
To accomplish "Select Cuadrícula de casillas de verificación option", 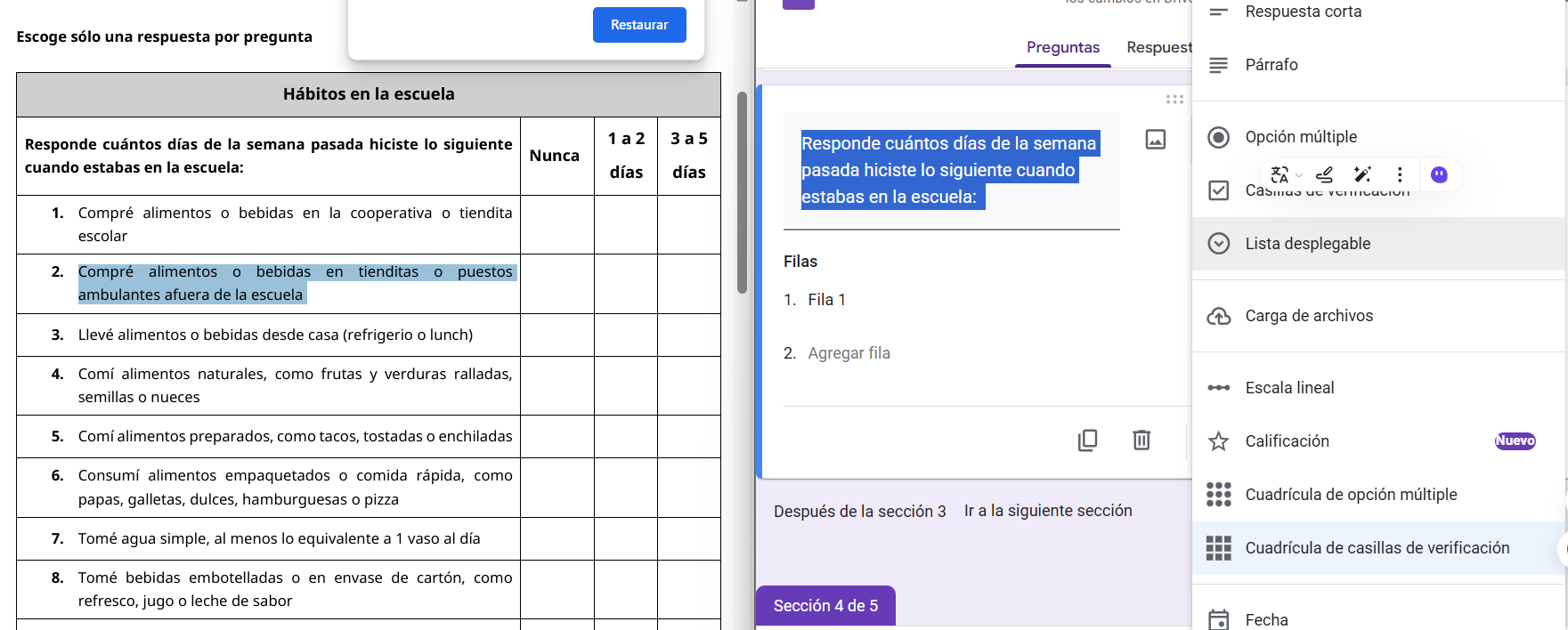I will pos(1377,548).
